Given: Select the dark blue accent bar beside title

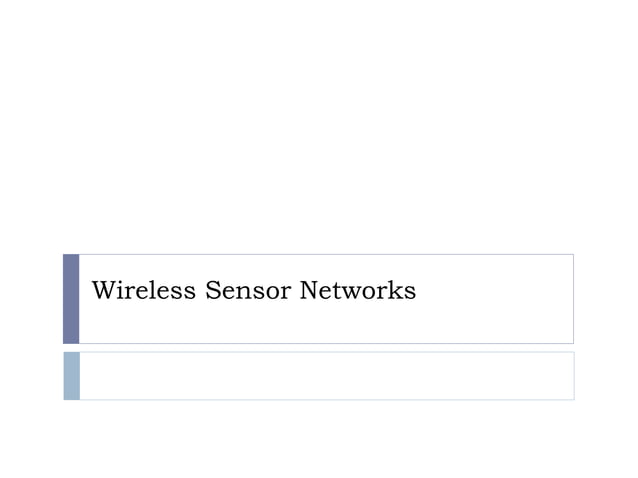Looking at the screenshot, I should [71, 298].
